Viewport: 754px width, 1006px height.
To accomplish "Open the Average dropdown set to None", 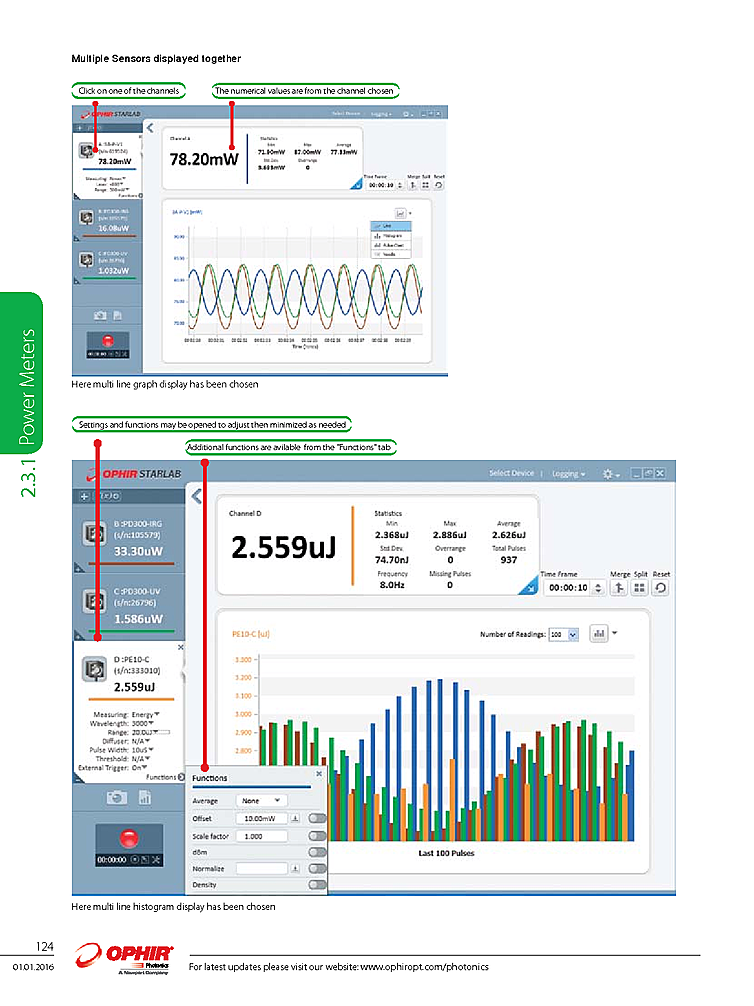I will point(261,801).
